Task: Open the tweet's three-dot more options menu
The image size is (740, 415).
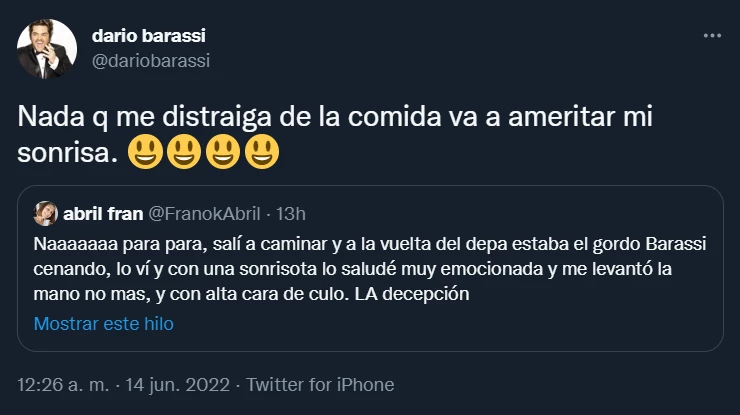Action: click(711, 35)
